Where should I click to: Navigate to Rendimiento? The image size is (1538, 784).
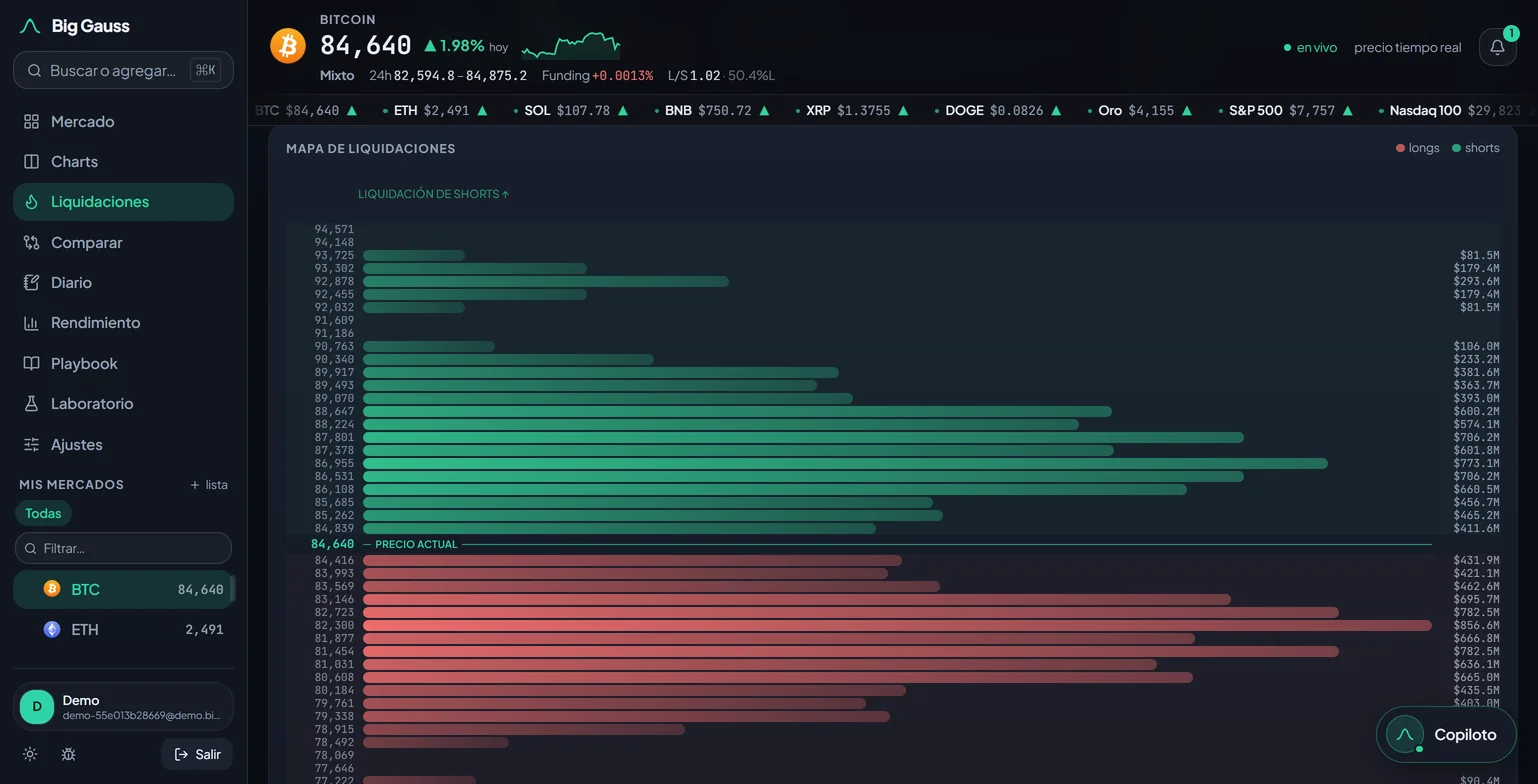(123, 323)
